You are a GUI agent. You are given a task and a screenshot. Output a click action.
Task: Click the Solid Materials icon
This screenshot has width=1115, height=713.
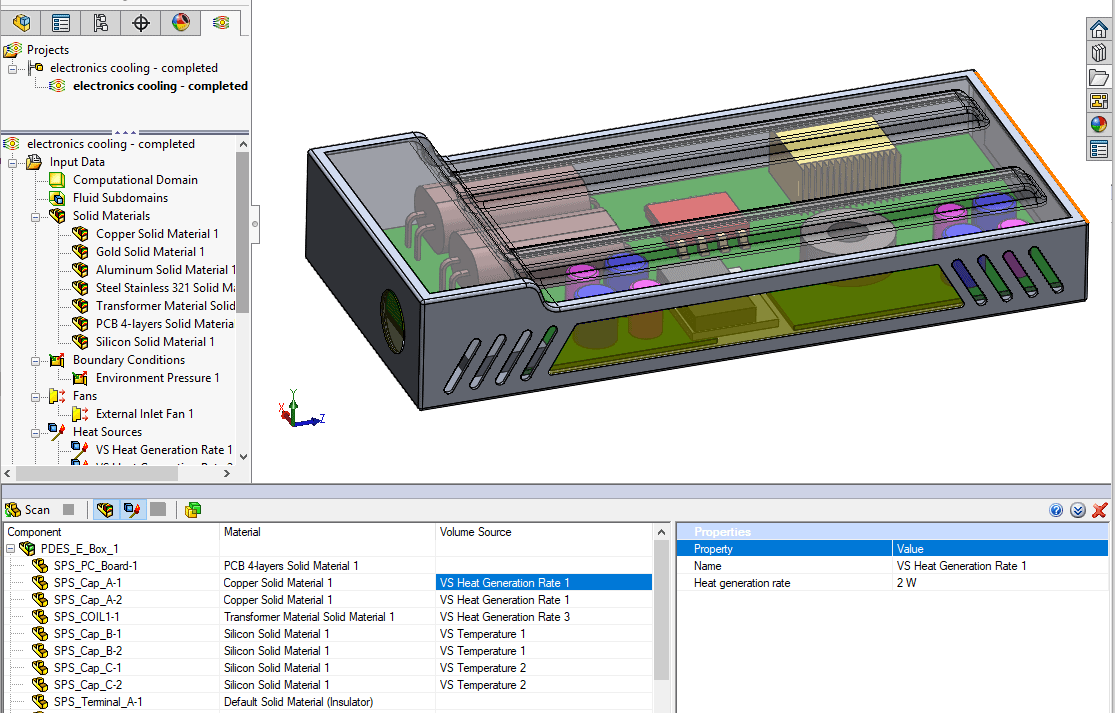tap(57, 215)
